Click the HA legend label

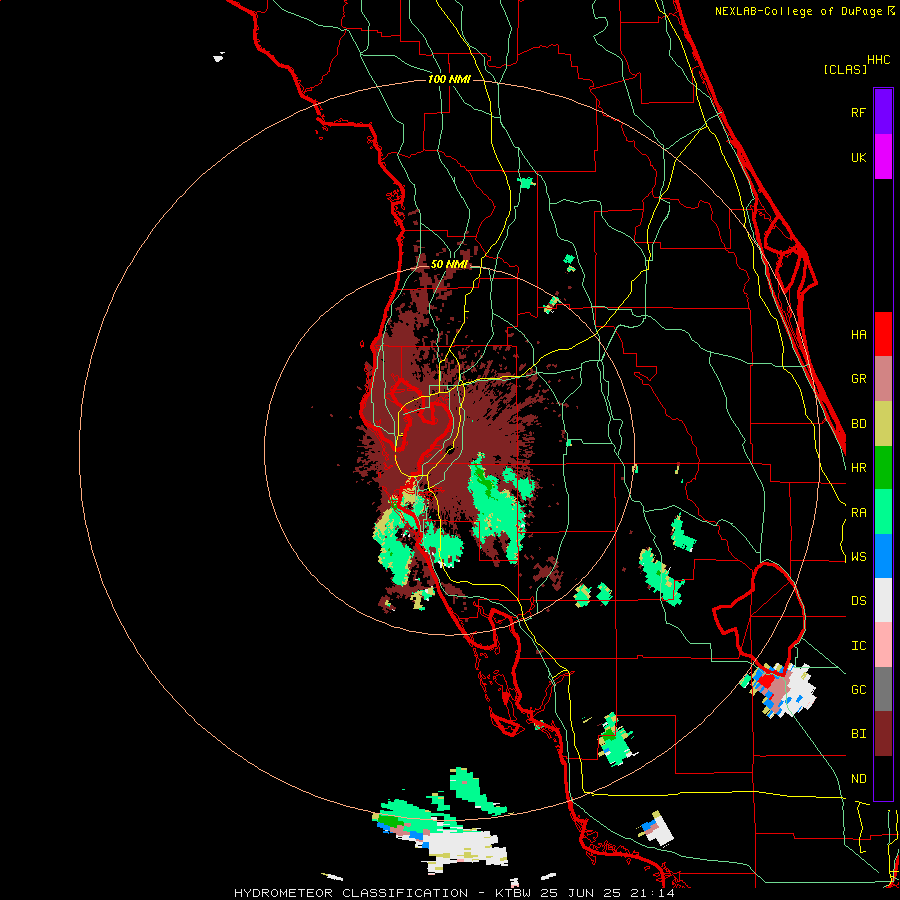coord(858,334)
